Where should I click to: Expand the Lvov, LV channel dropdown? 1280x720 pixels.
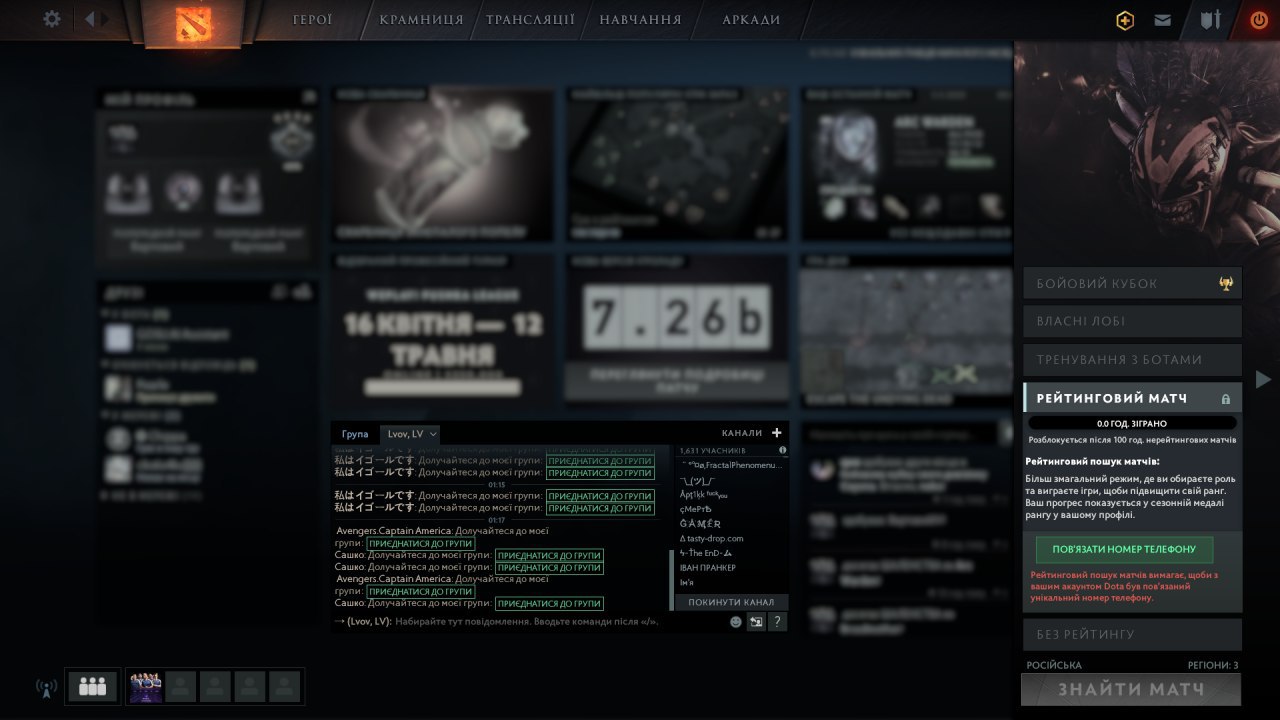click(x=412, y=434)
